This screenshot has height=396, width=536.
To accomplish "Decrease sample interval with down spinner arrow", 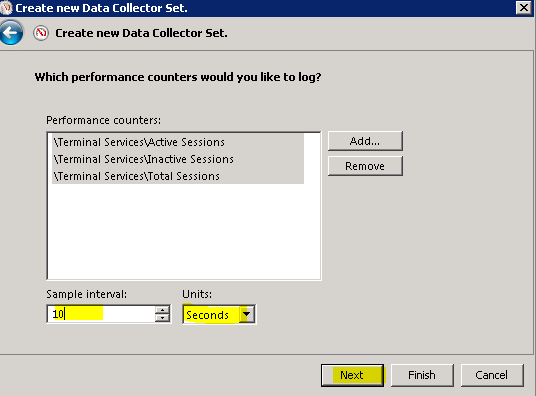I will [x=162, y=318].
